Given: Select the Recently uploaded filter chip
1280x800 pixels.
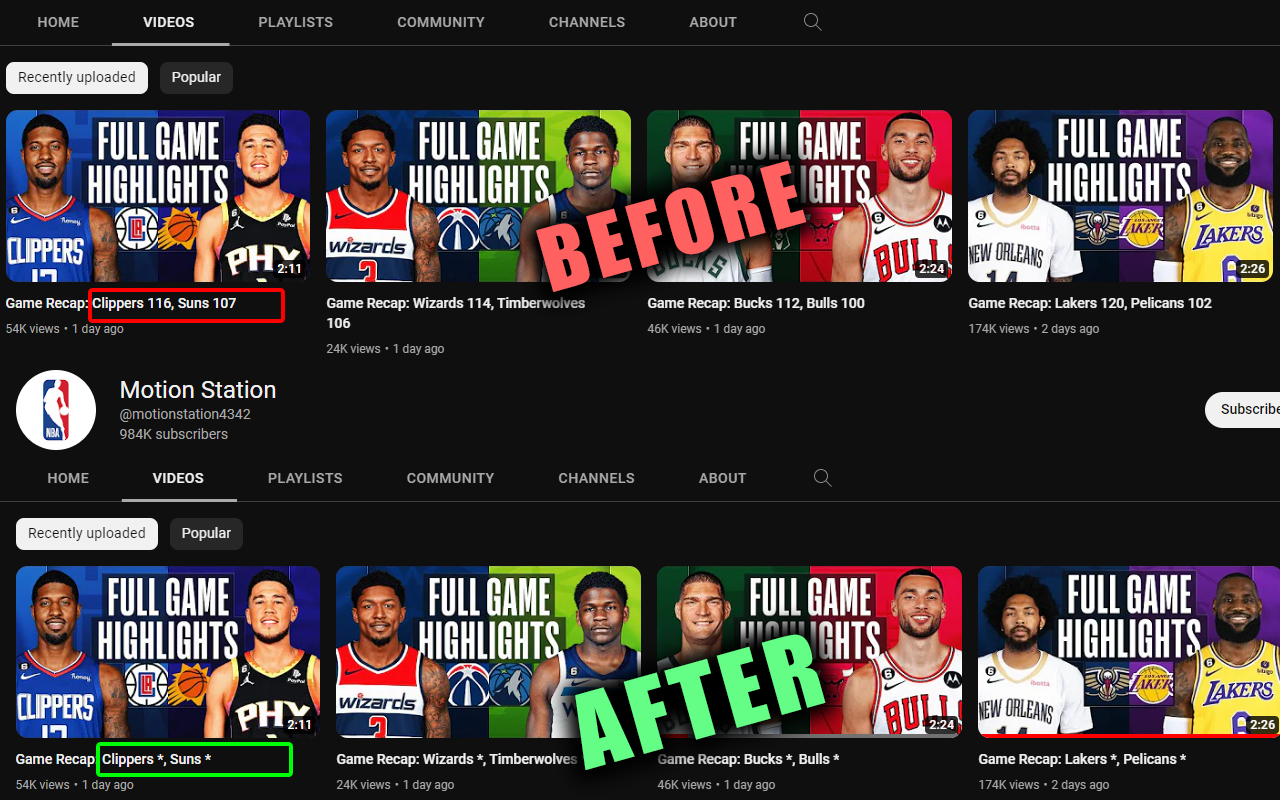Looking at the screenshot, I should pos(76,77).
